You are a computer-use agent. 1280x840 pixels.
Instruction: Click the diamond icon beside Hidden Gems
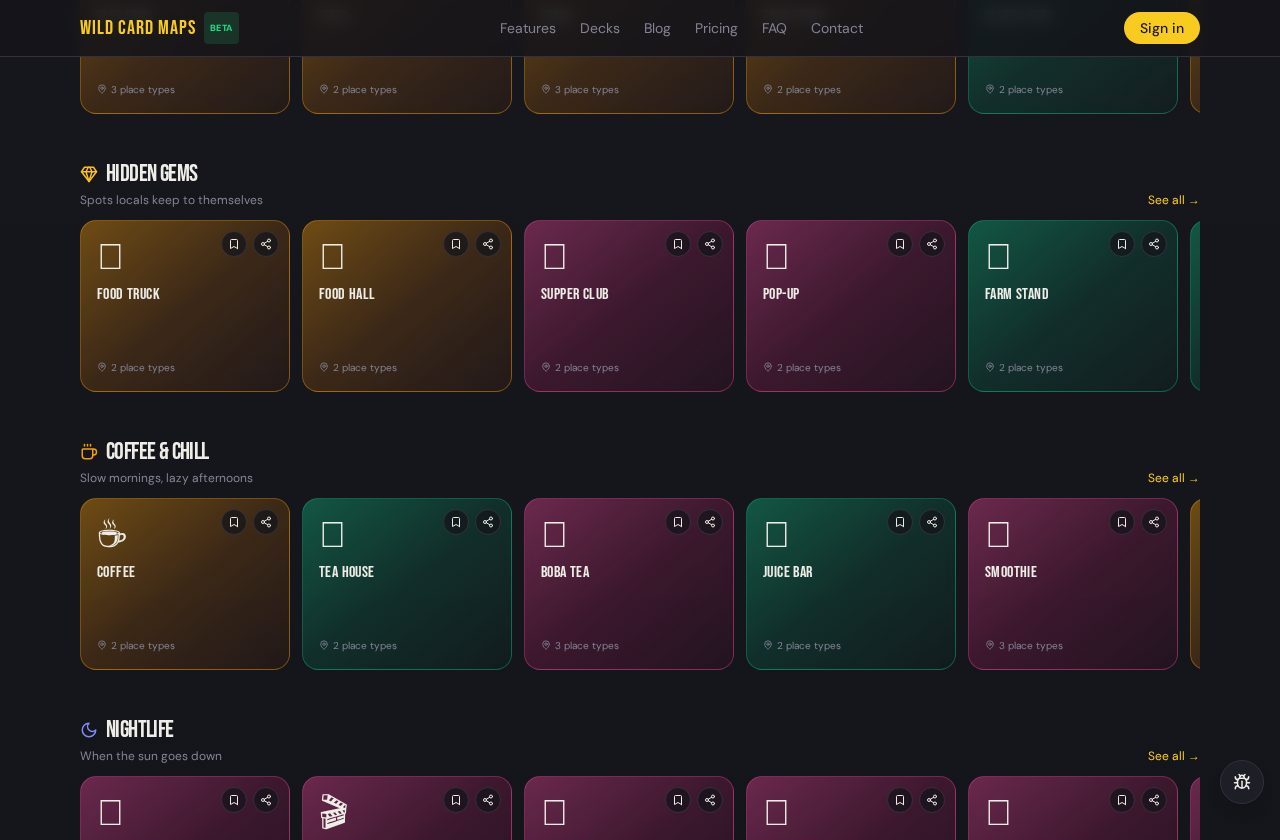point(89,174)
